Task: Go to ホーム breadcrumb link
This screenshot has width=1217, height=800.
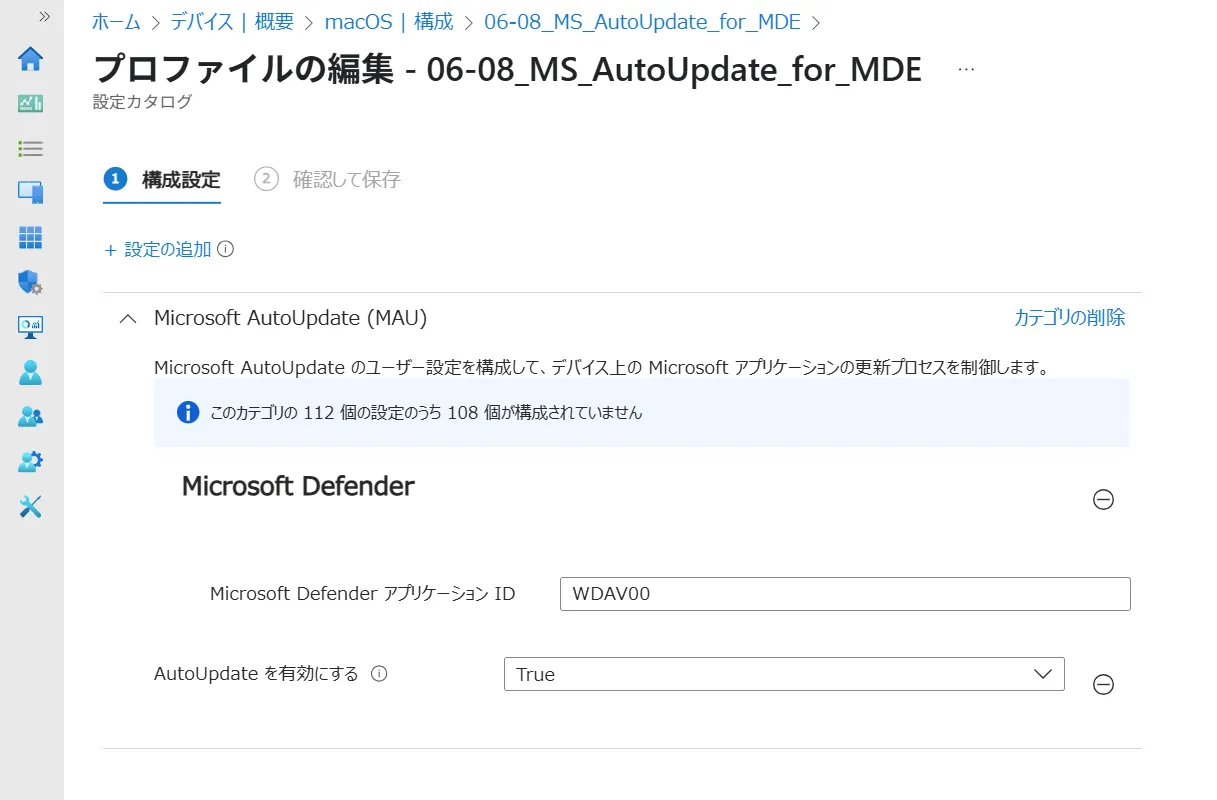Action: [x=116, y=21]
